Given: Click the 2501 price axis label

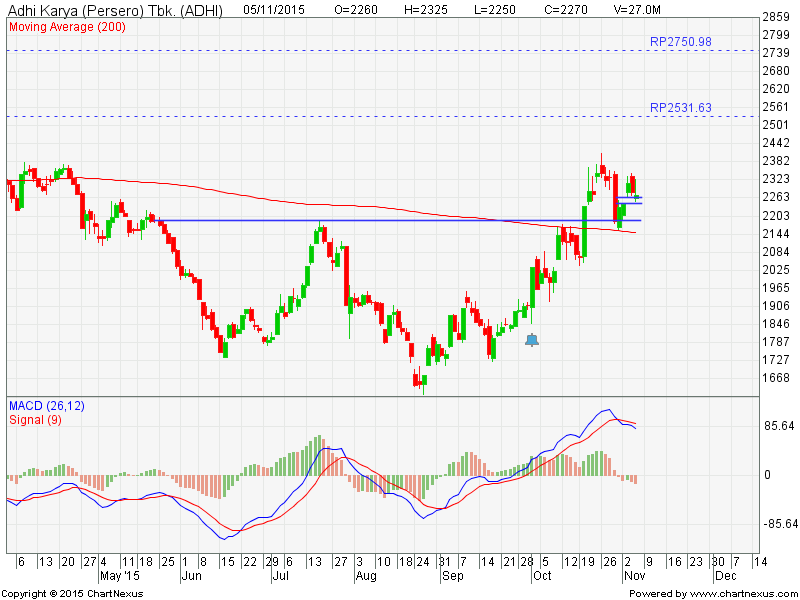Looking at the screenshot, I should [776, 125].
